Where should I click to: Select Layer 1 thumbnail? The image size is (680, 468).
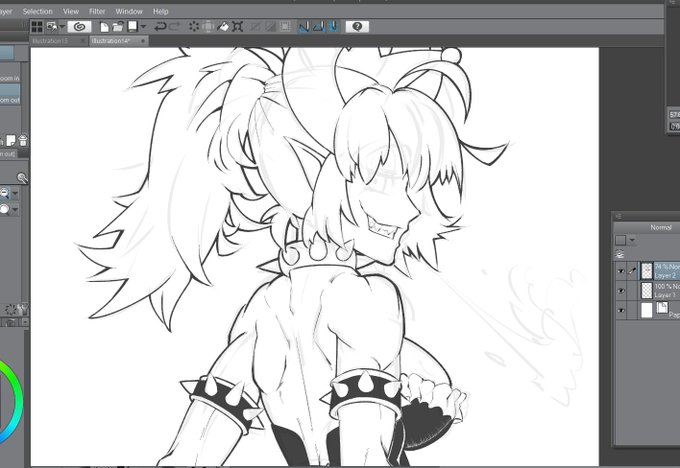coord(647,291)
